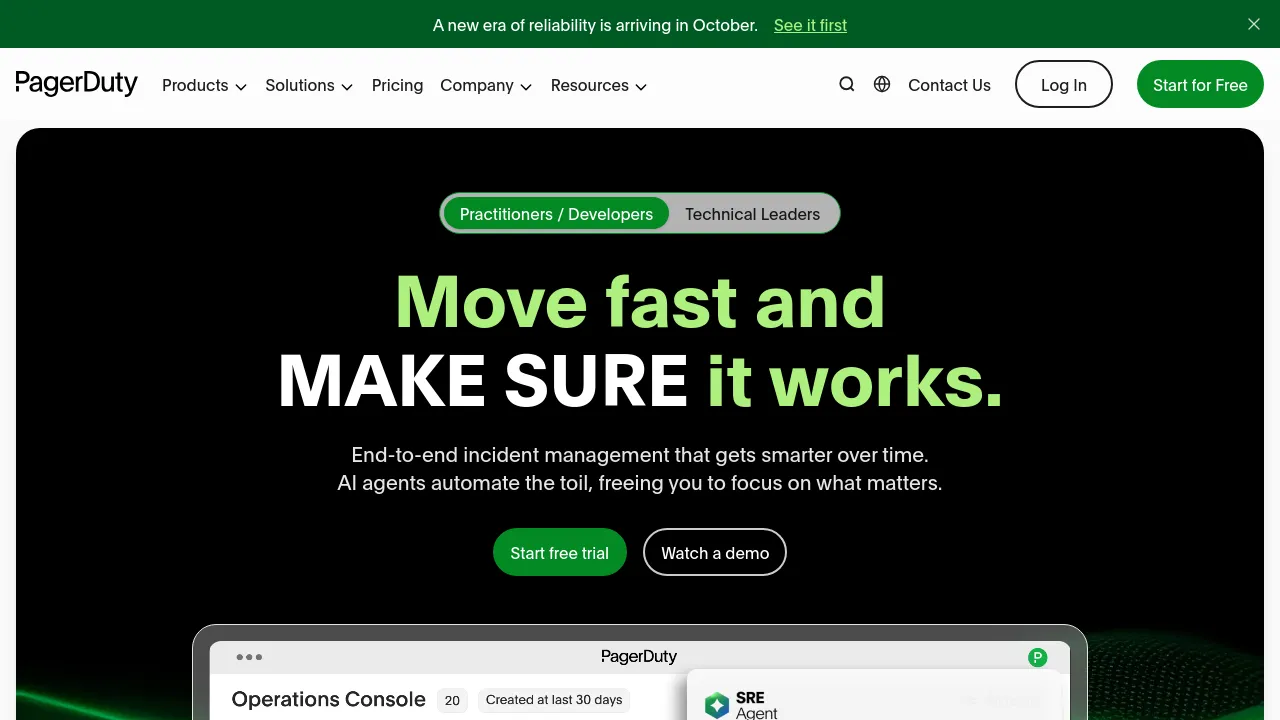Click the three-dot icon in the console preview

pyautogui.click(x=249, y=657)
